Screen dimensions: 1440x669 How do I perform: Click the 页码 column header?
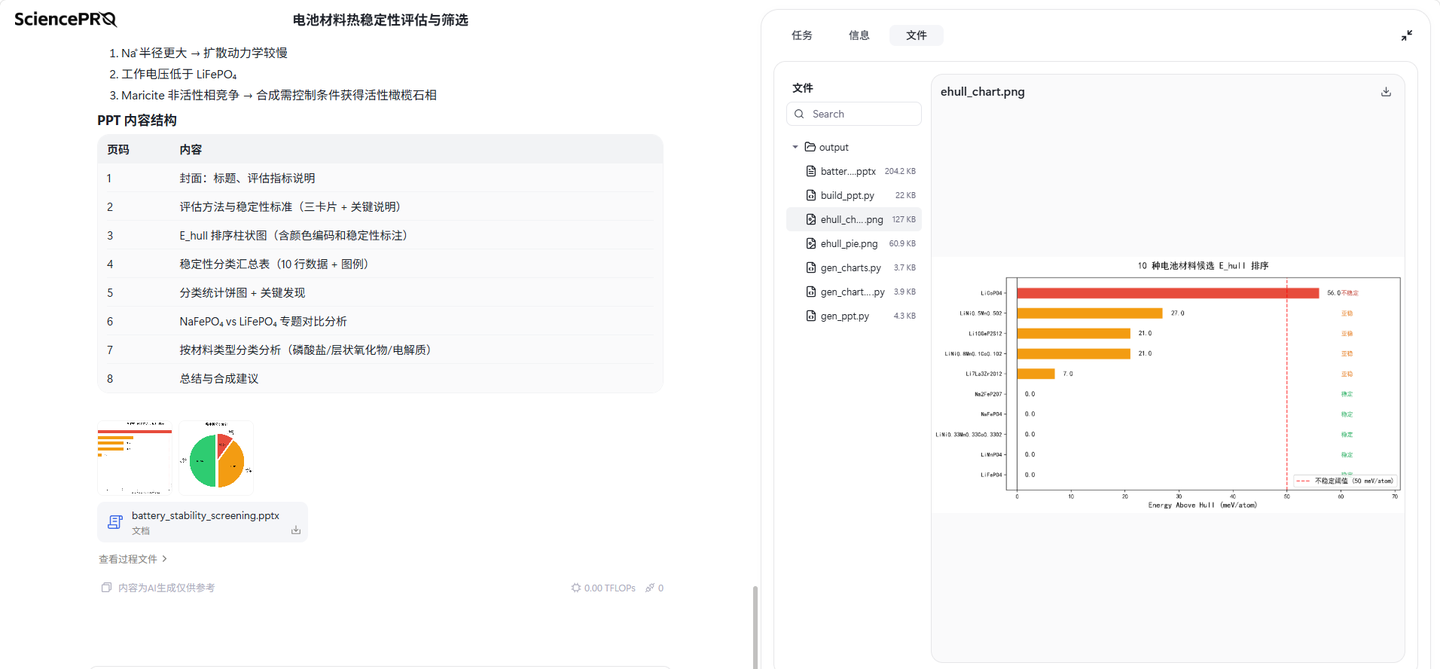pos(118,149)
